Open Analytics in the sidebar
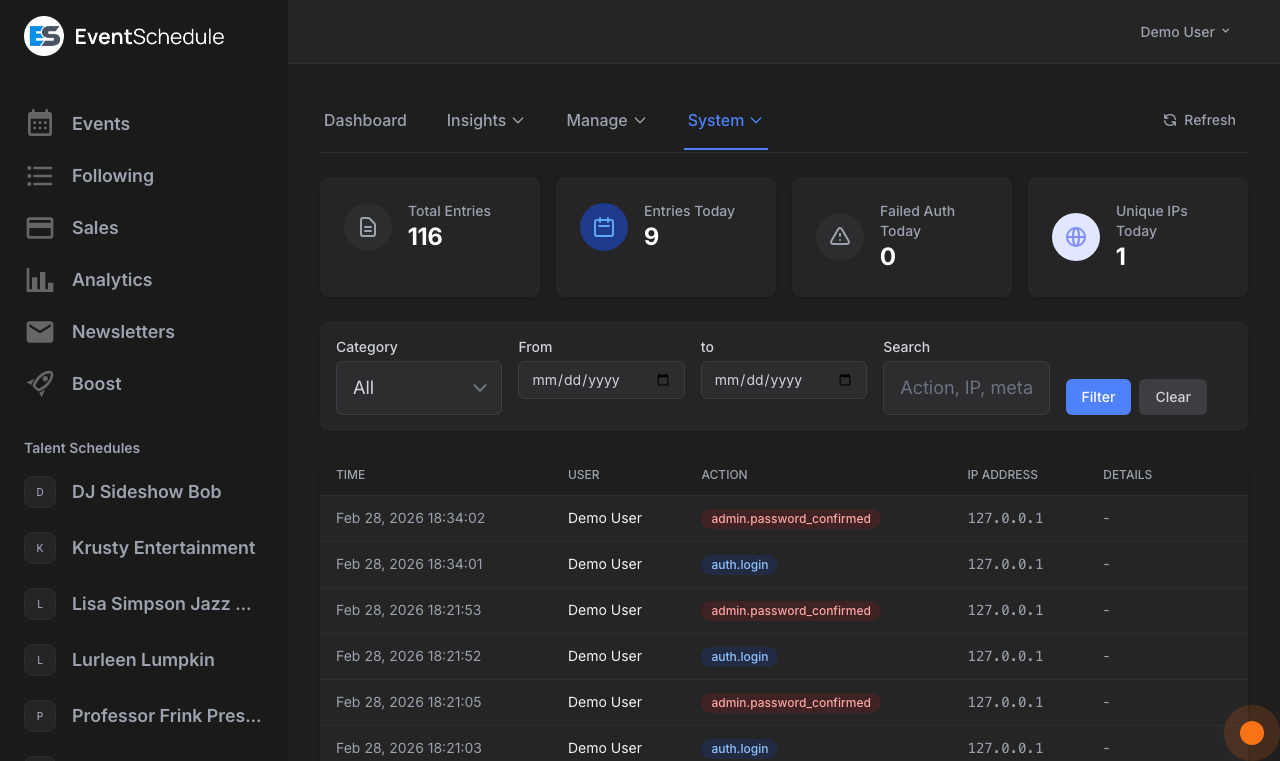Image resolution: width=1280 pixels, height=761 pixels. coord(112,280)
